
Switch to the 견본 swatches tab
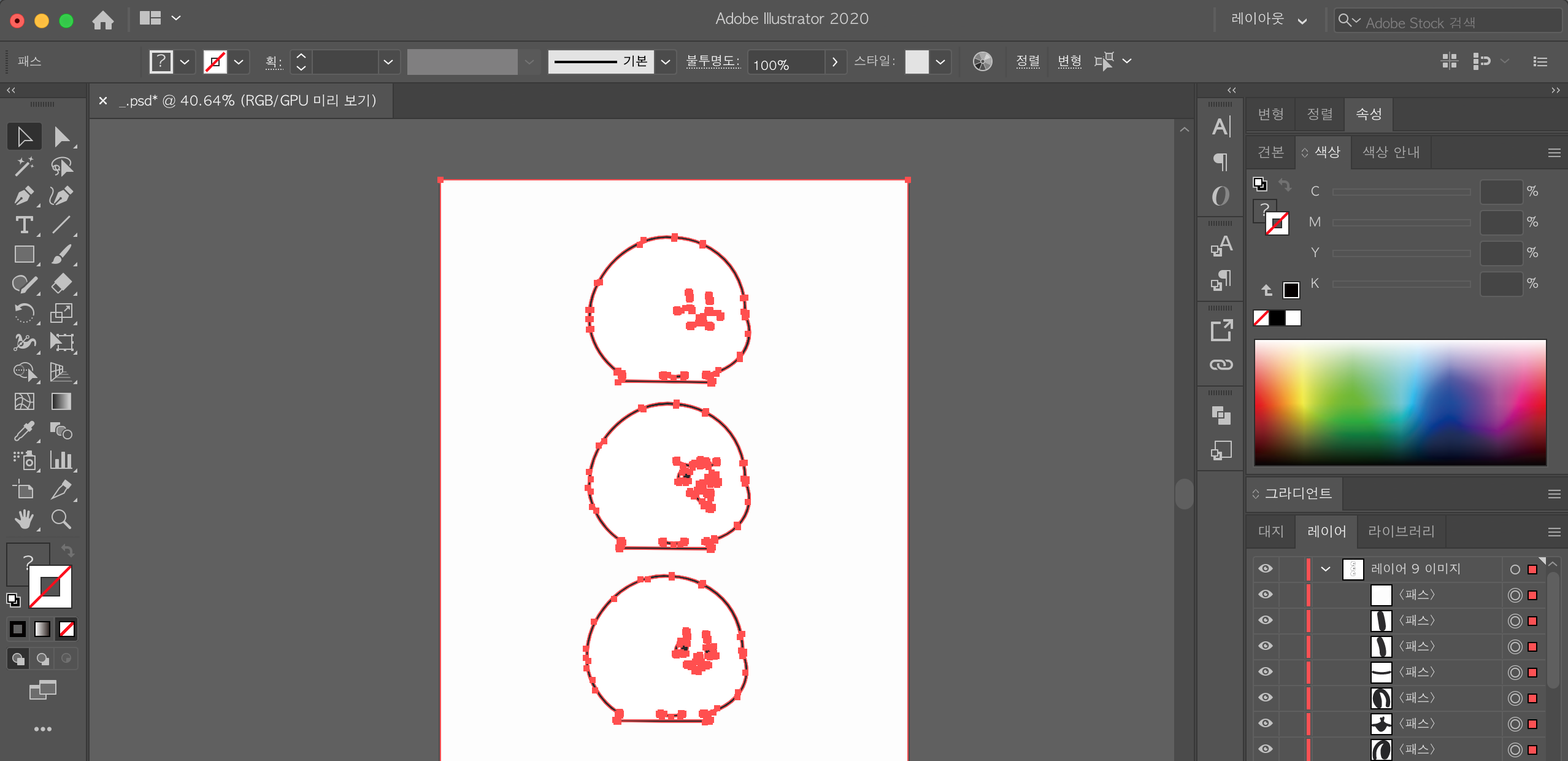point(1270,152)
